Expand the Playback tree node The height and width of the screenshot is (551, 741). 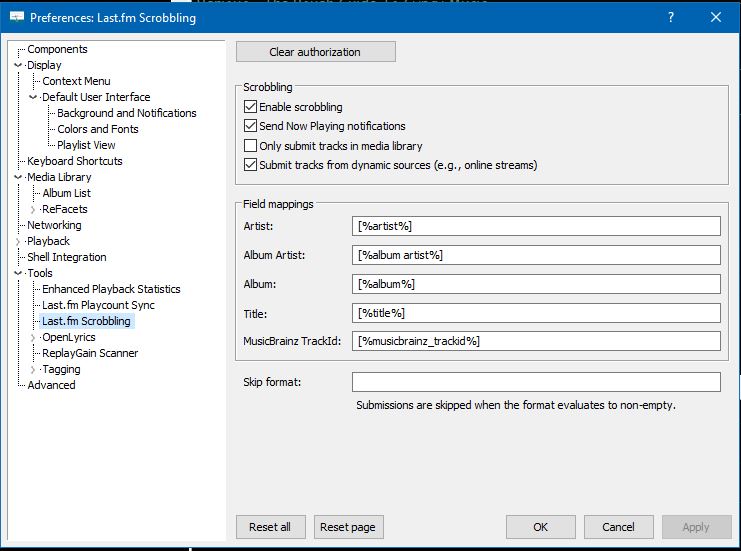[x=19, y=241]
